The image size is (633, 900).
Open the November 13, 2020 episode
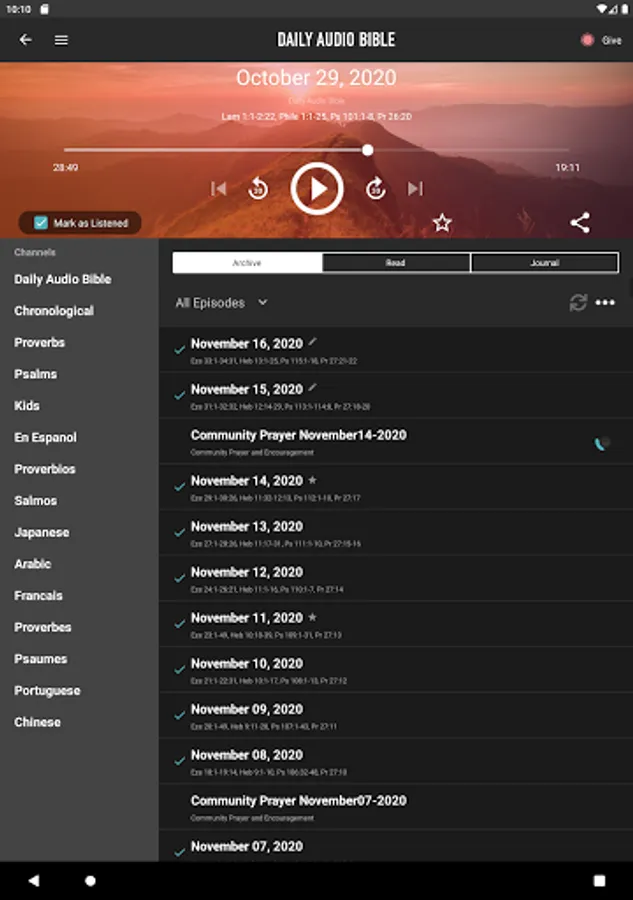396,533
